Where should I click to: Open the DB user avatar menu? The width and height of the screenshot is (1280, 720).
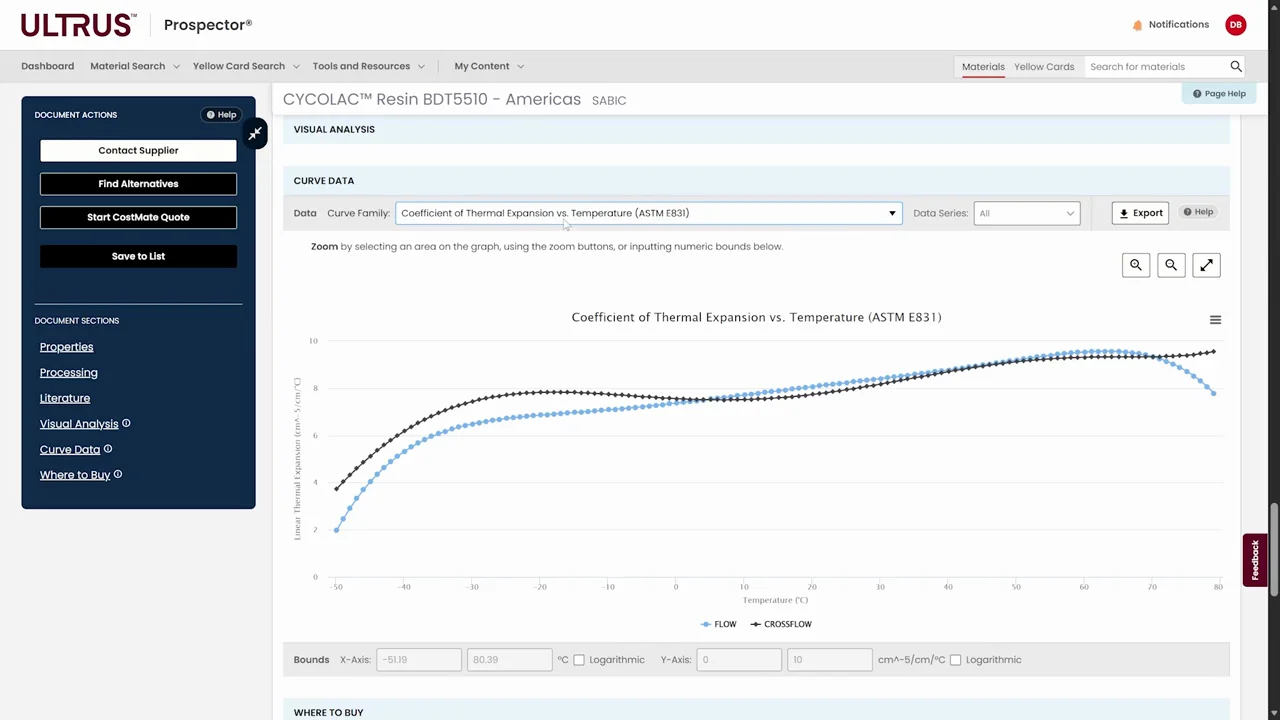[1236, 25]
